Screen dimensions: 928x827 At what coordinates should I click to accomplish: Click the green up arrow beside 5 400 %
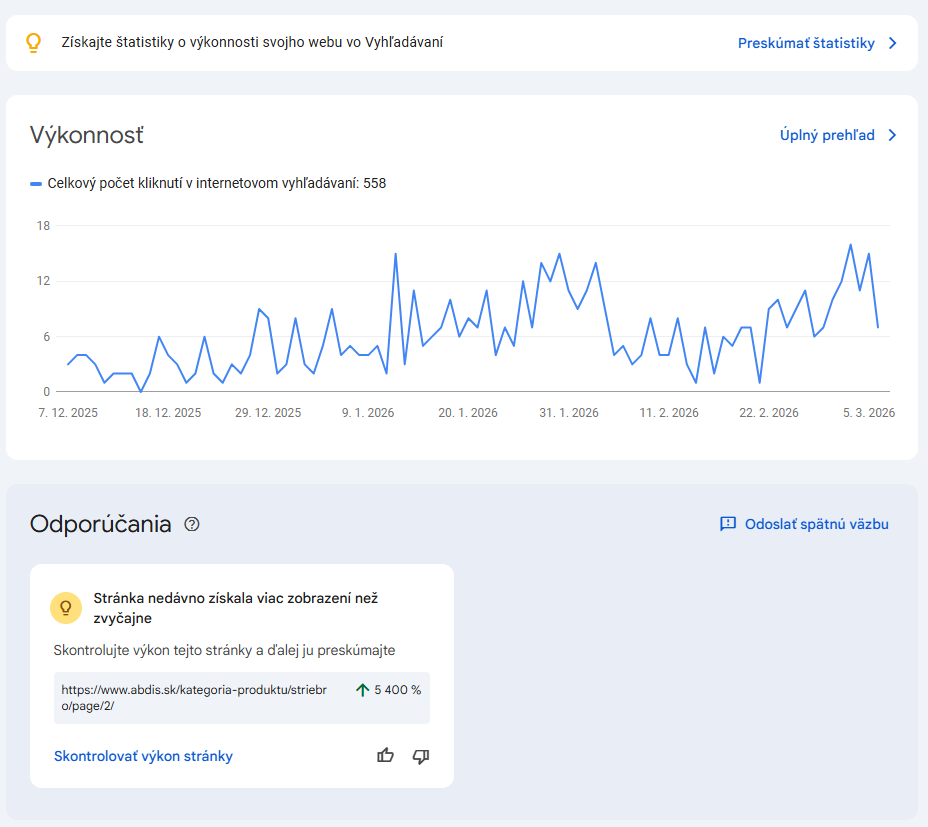(362, 690)
